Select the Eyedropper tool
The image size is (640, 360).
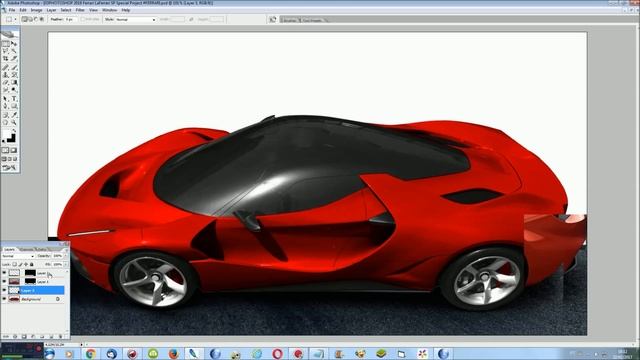pyautogui.click(x=14, y=115)
